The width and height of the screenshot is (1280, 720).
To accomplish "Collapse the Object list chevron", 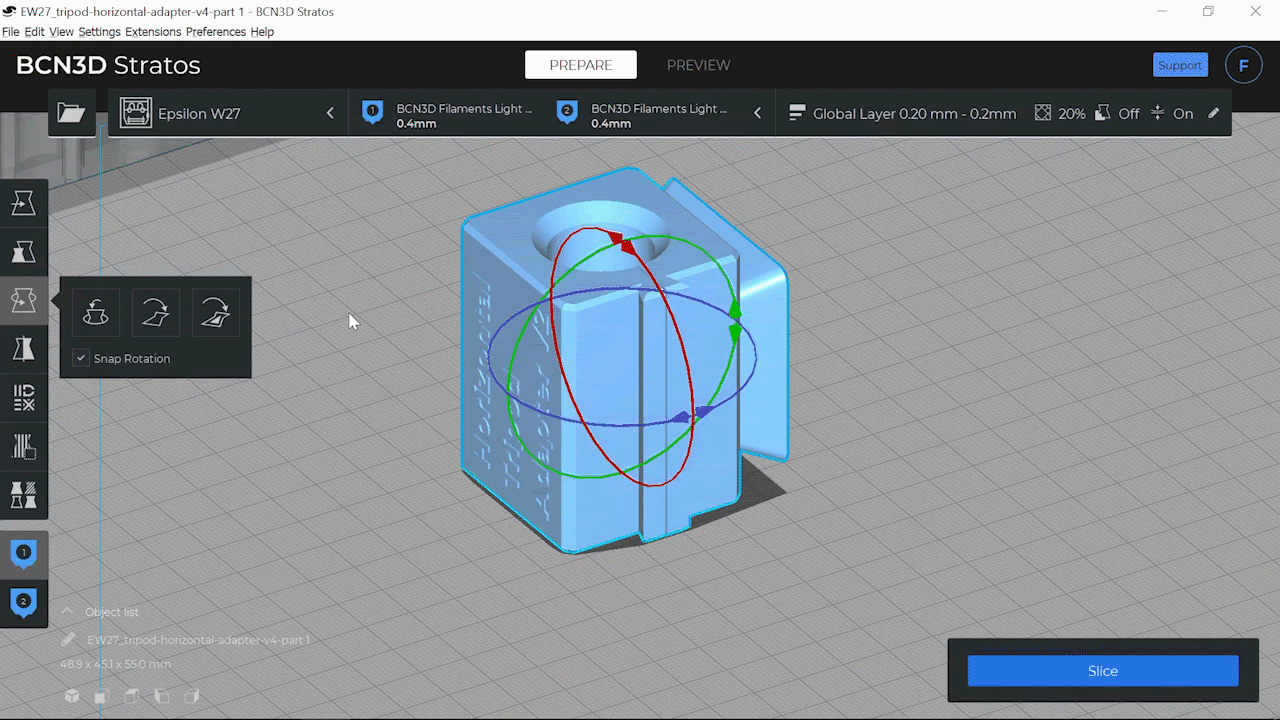I will (x=68, y=611).
